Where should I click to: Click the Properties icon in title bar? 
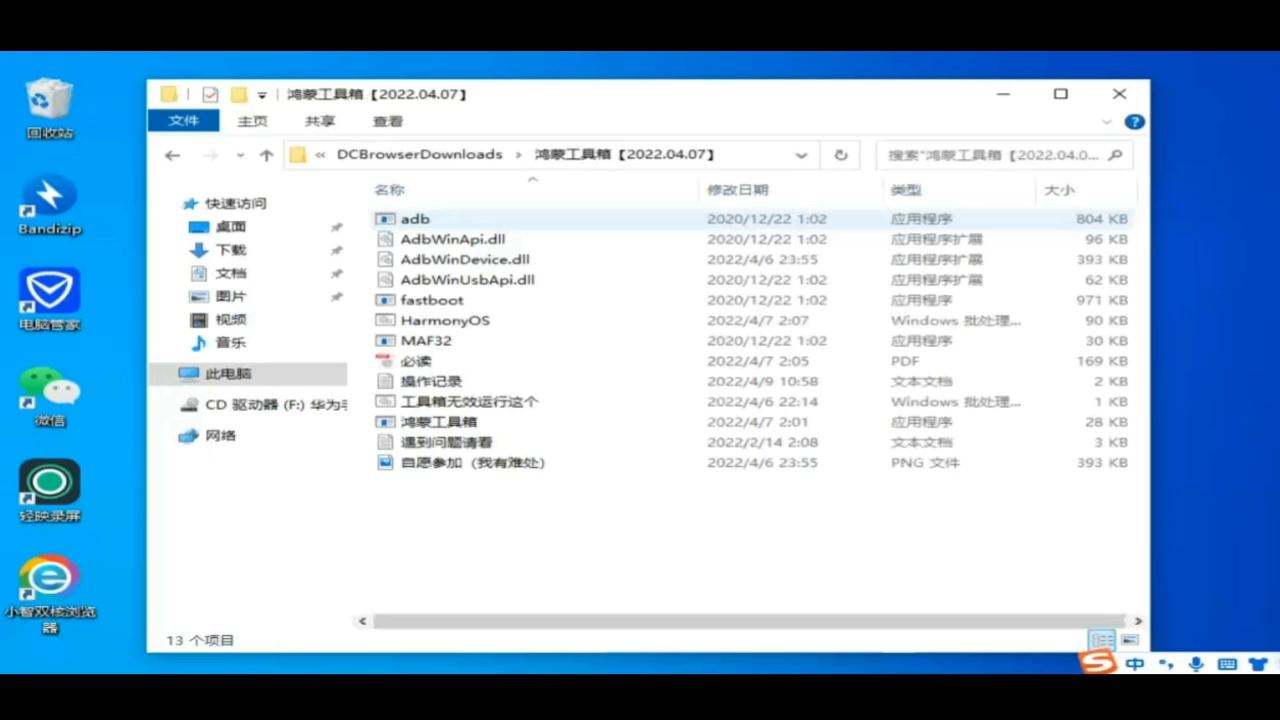[x=210, y=94]
